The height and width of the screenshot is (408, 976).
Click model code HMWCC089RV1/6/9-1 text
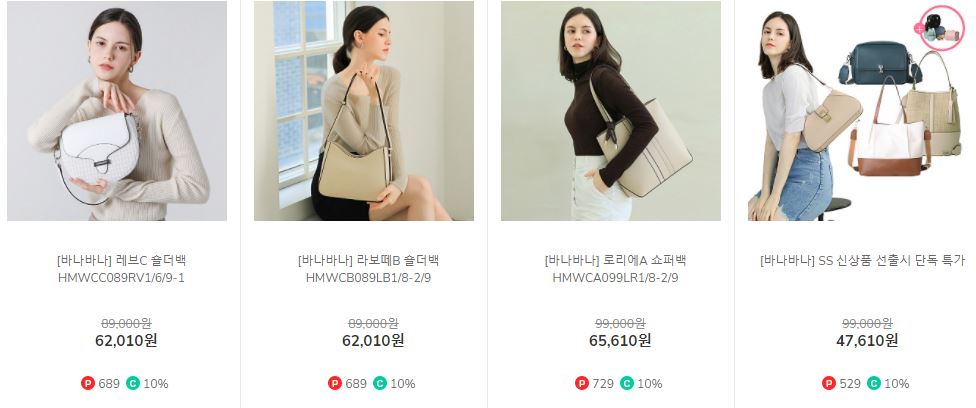(x=121, y=278)
